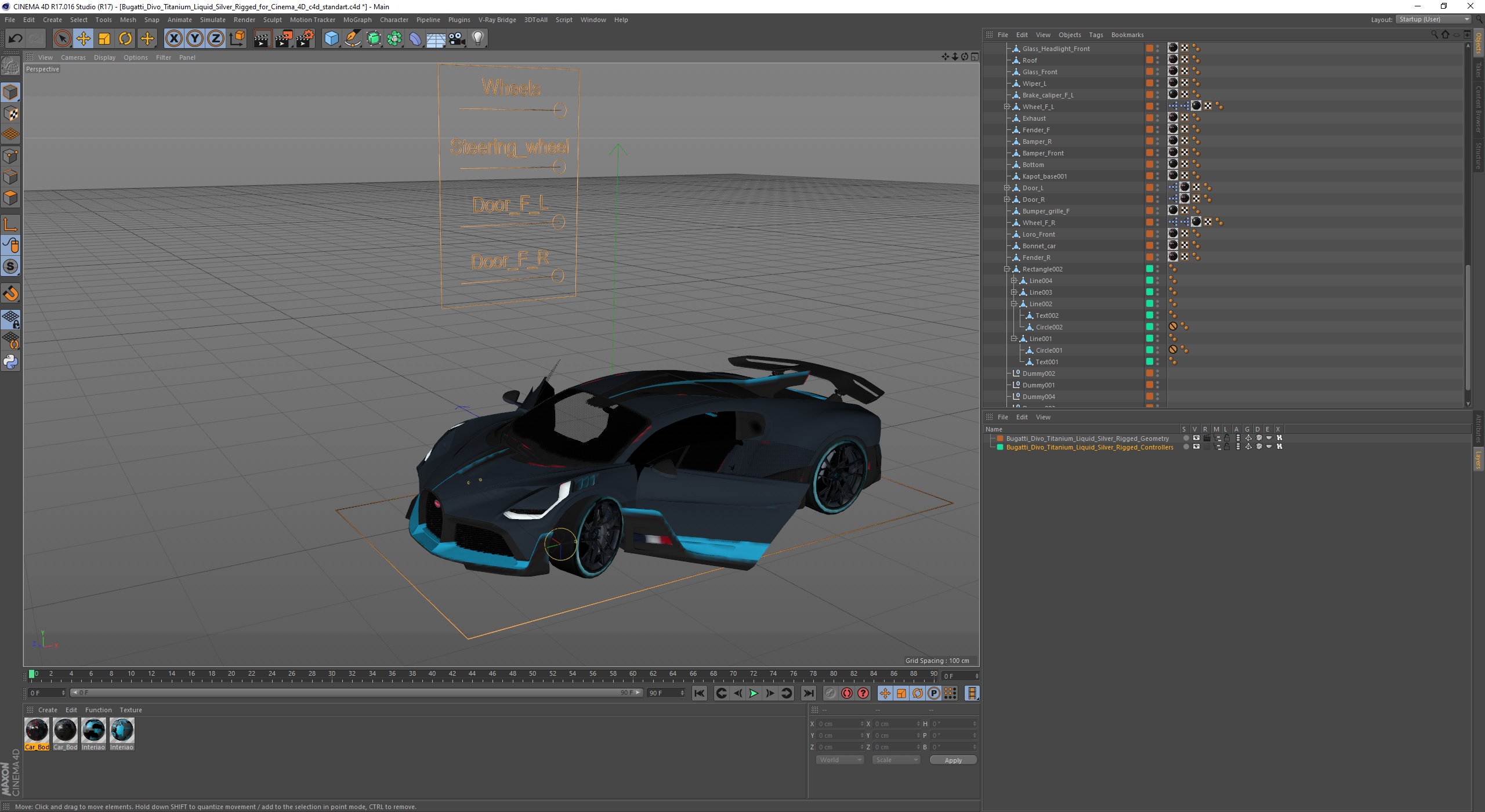The image size is (1485, 812).
Task: Click Controllers layer green color swatch
Action: tap(1000, 447)
